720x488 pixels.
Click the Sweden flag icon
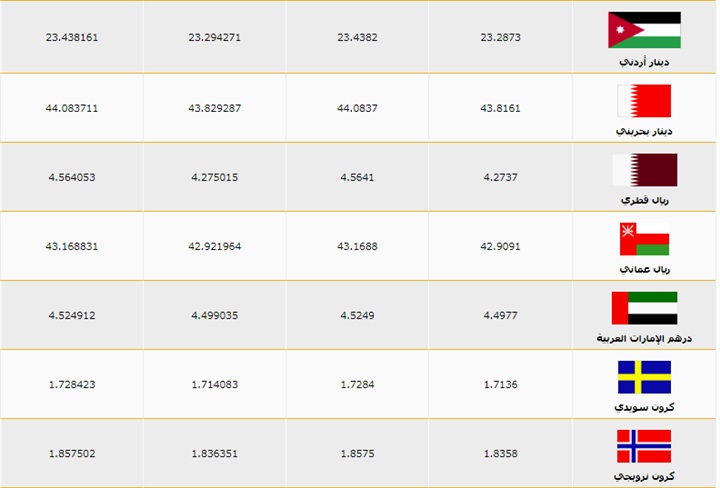644,377
